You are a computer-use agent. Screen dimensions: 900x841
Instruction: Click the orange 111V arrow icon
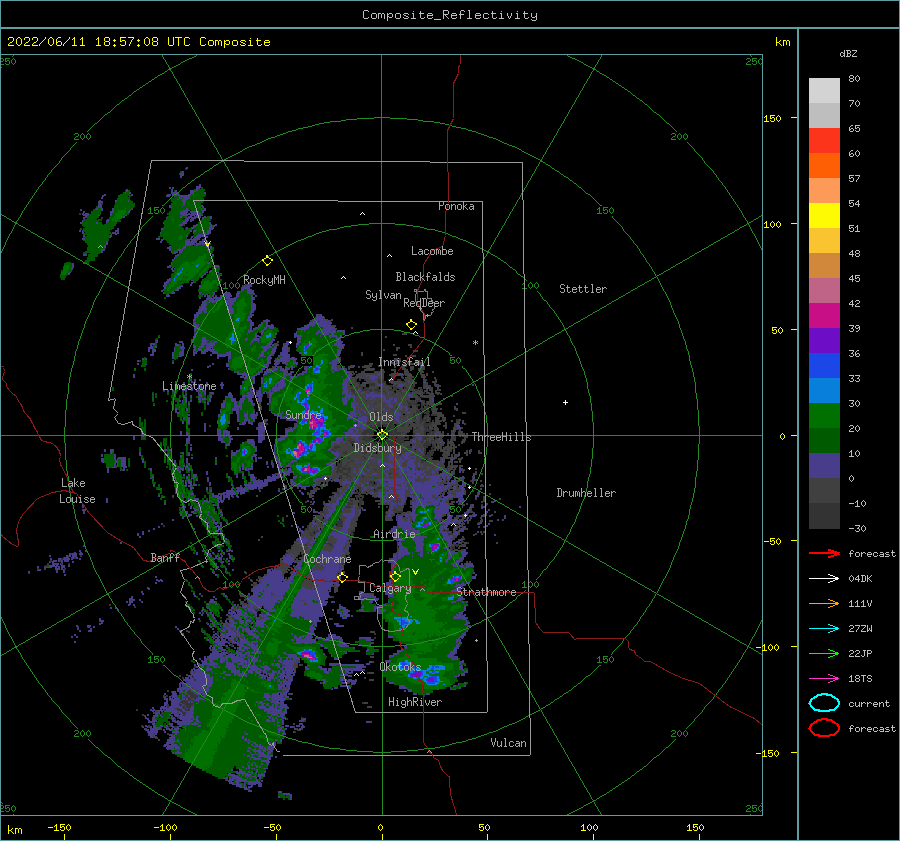point(824,603)
